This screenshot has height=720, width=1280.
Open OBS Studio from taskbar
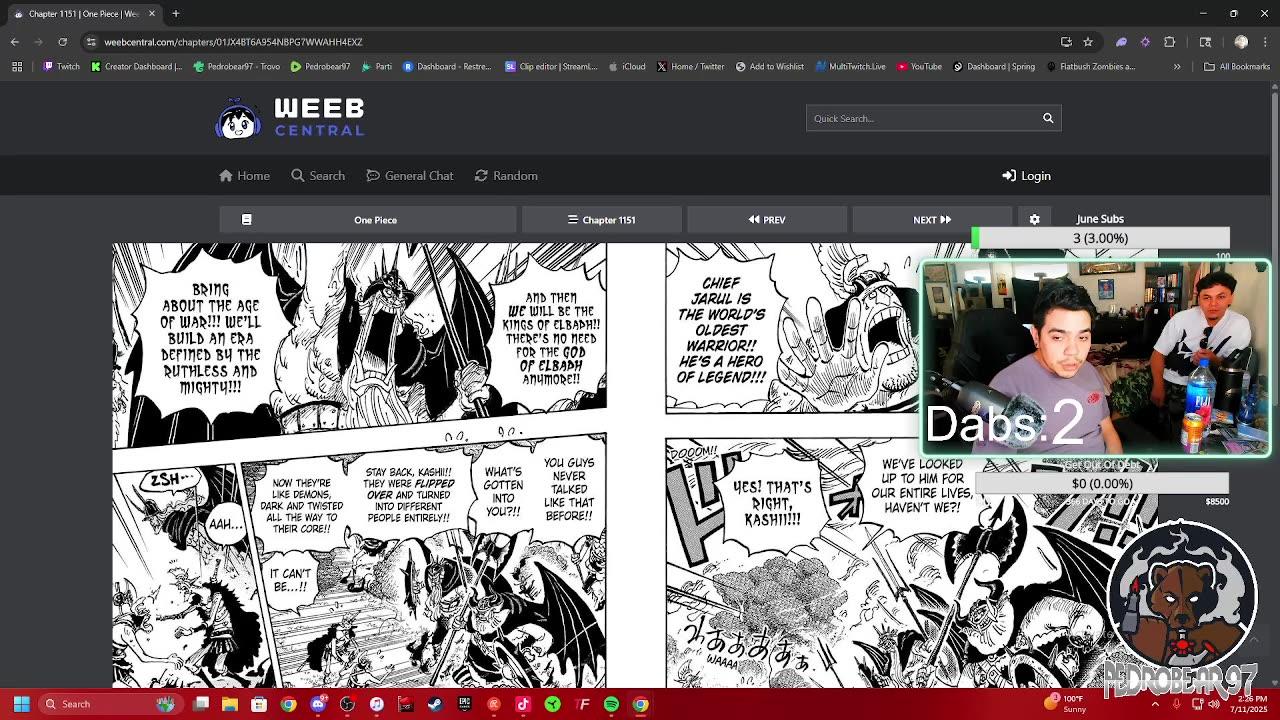pos(347,704)
